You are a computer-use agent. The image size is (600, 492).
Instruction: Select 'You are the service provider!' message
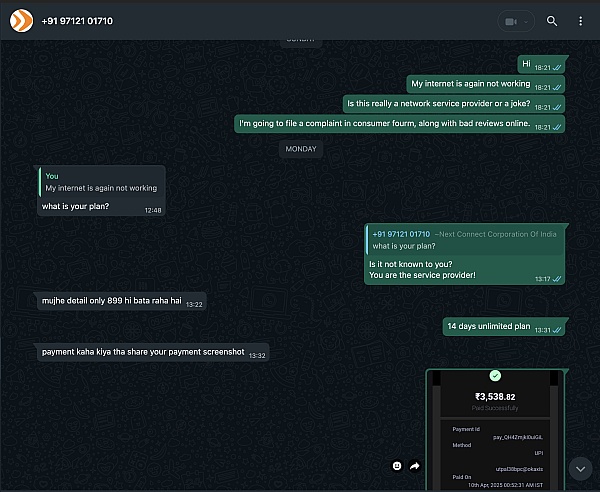tap(465, 254)
